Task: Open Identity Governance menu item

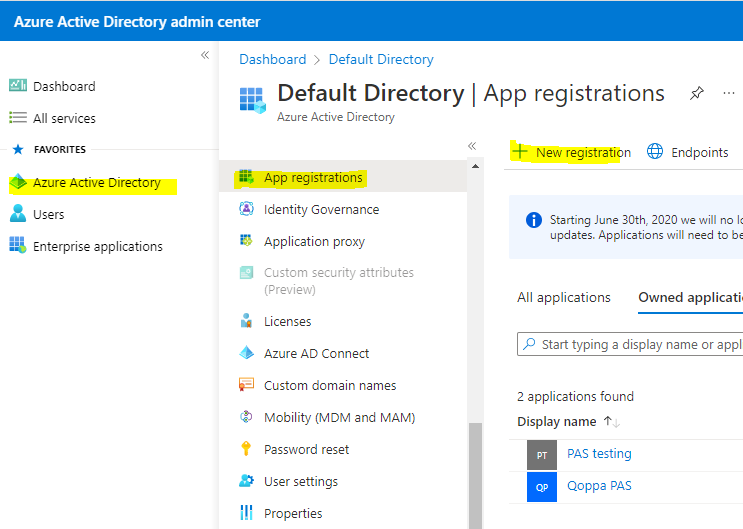Action: coord(343,209)
